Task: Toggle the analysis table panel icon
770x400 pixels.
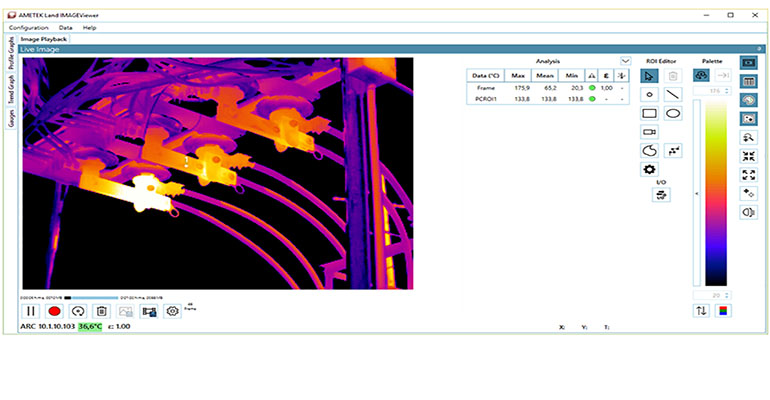Action: tap(748, 81)
